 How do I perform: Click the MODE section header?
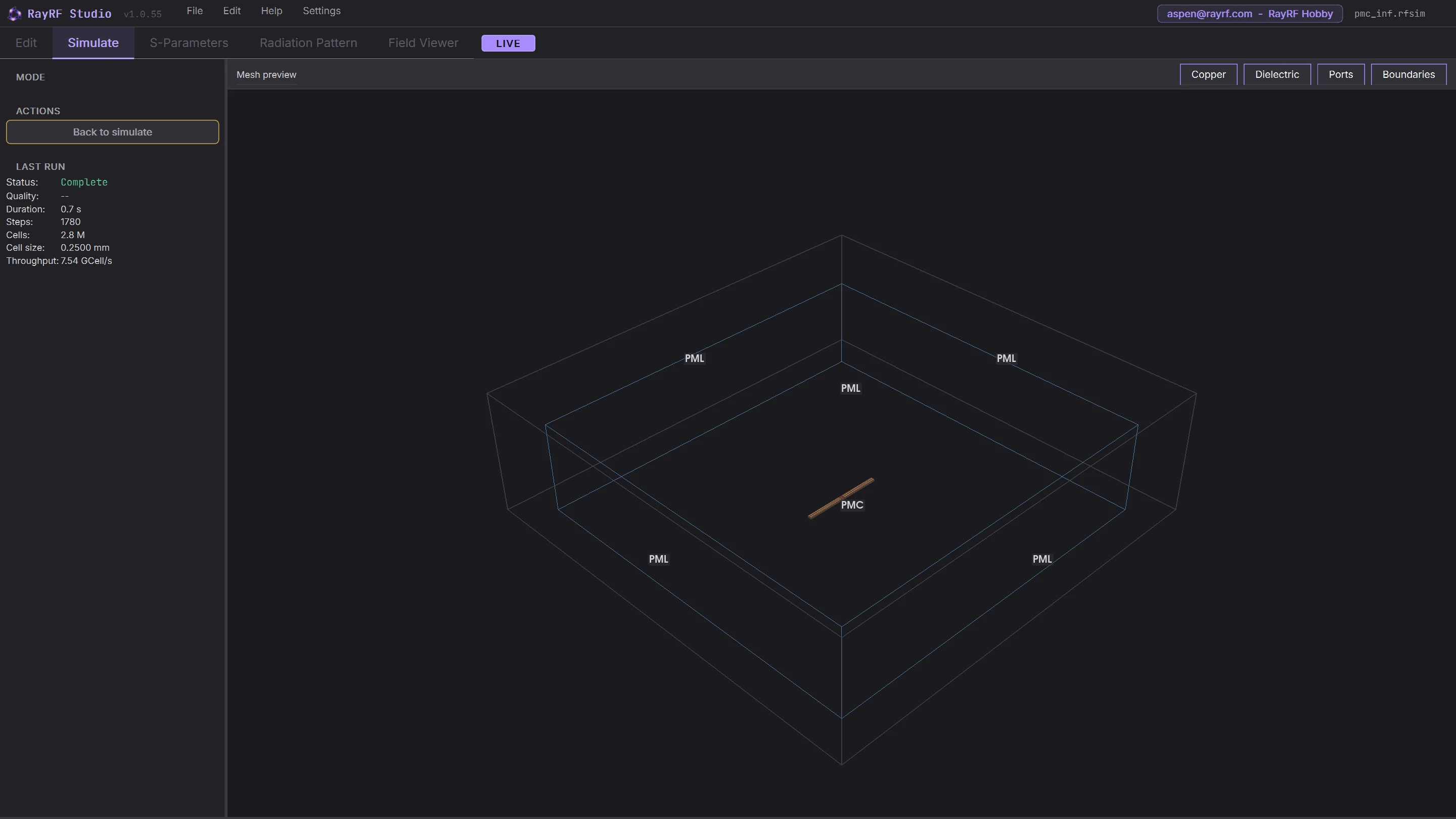click(x=30, y=77)
